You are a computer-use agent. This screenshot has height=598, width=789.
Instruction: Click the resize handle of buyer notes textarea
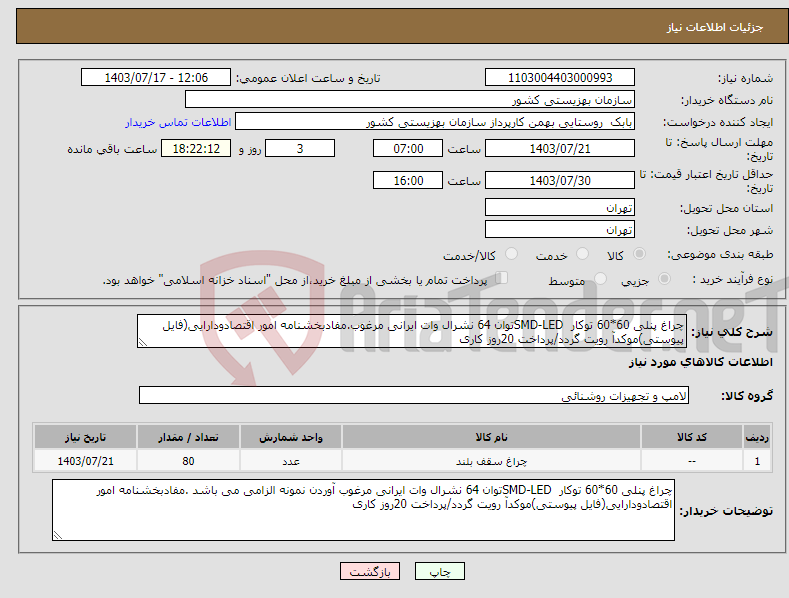pyautogui.click(x=57, y=536)
